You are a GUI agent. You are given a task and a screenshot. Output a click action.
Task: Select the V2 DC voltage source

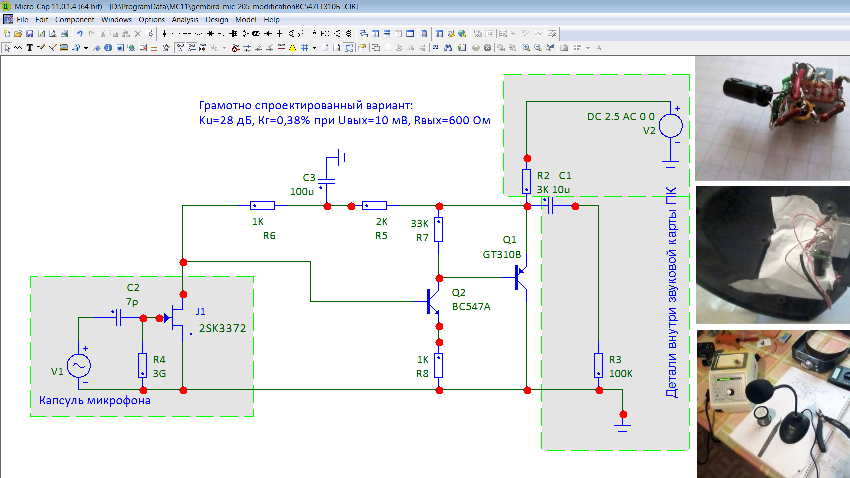pos(671,125)
